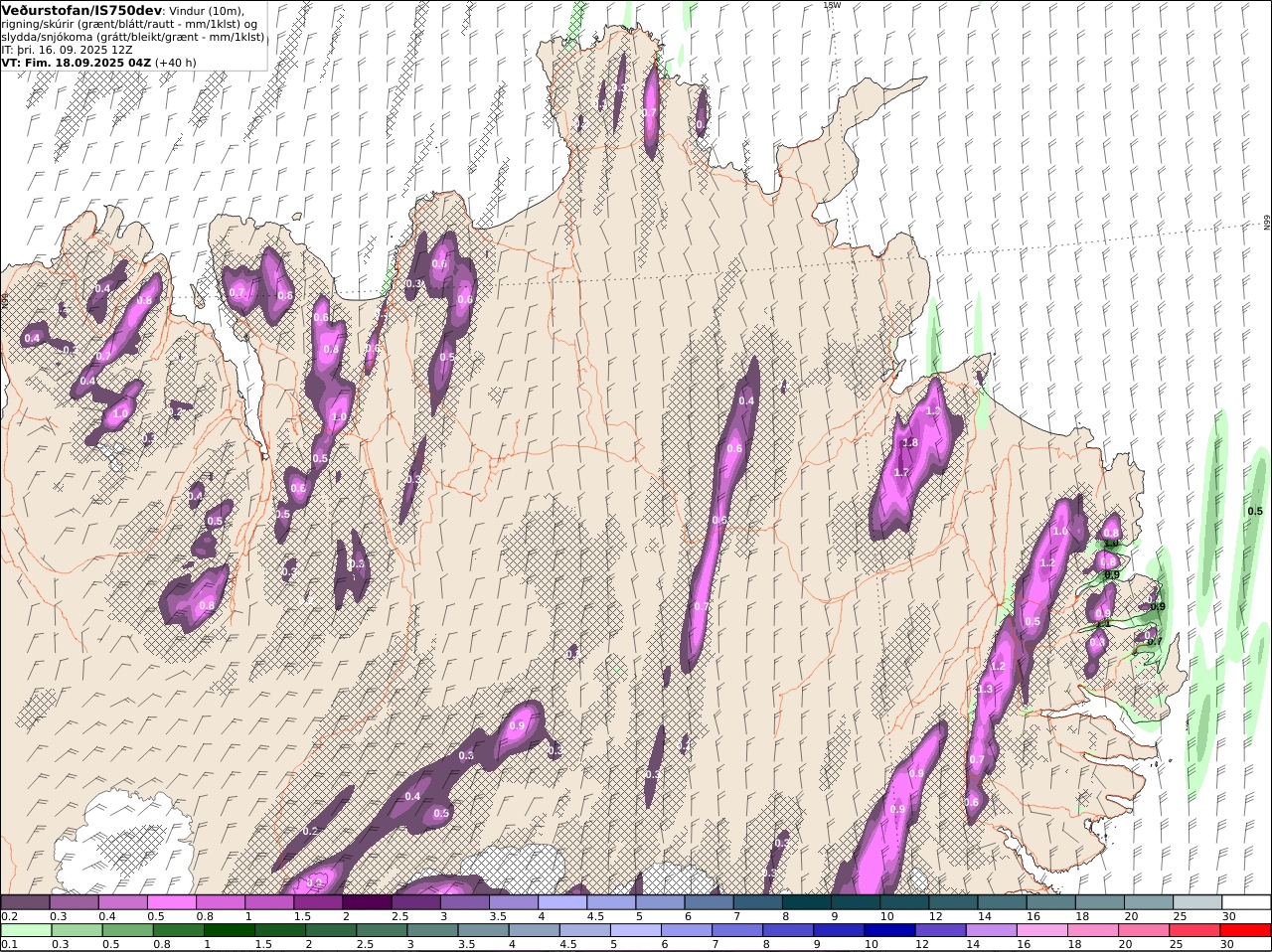The width and height of the screenshot is (1272, 952).
Task: Select the '1.7' precipitation value on the map
Action: [x=901, y=472]
